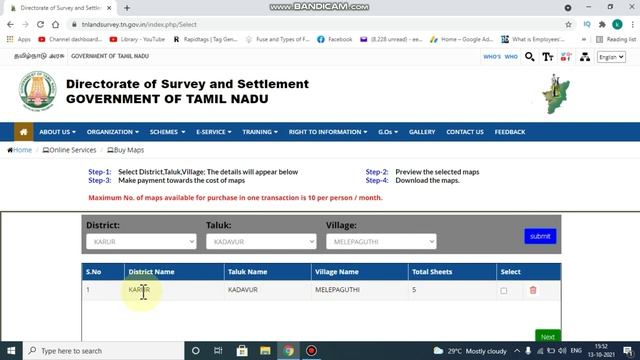Go back to the previous browser page
Image resolution: width=640 pixels, height=360 pixels.
coord(10,24)
